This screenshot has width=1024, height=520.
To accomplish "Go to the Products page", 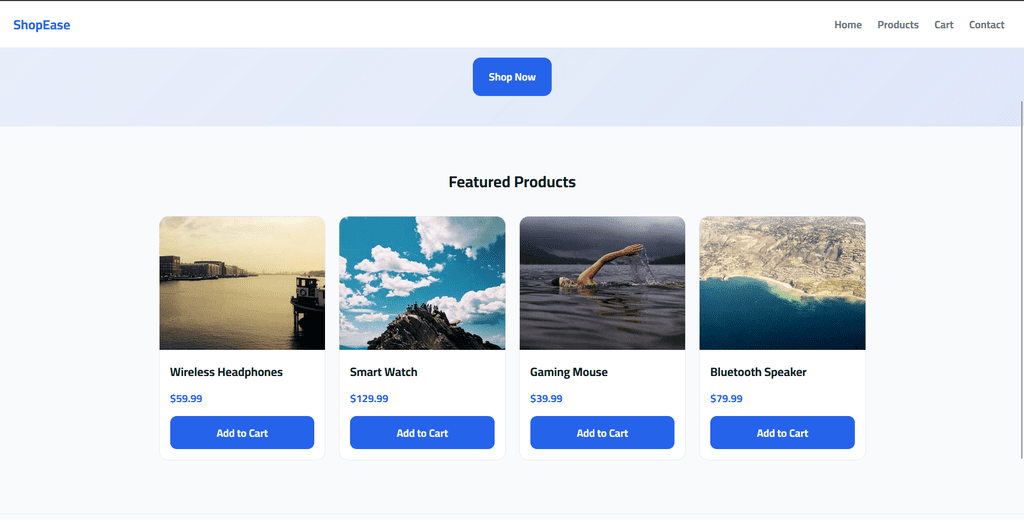I will coord(898,25).
